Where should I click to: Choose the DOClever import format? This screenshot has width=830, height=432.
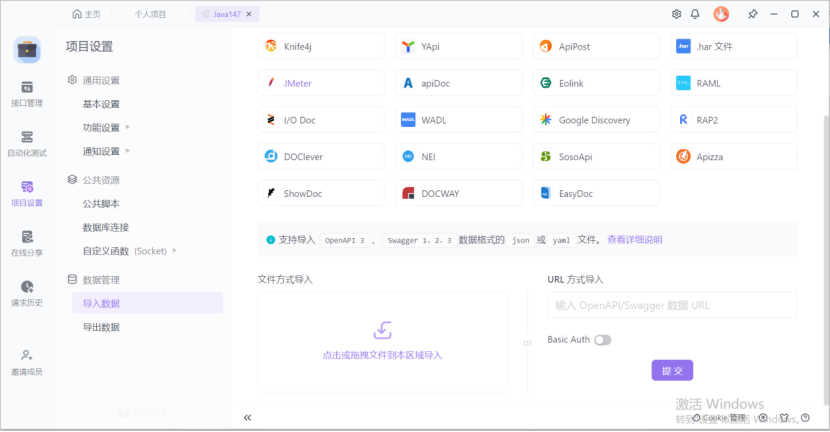coord(321,157)
